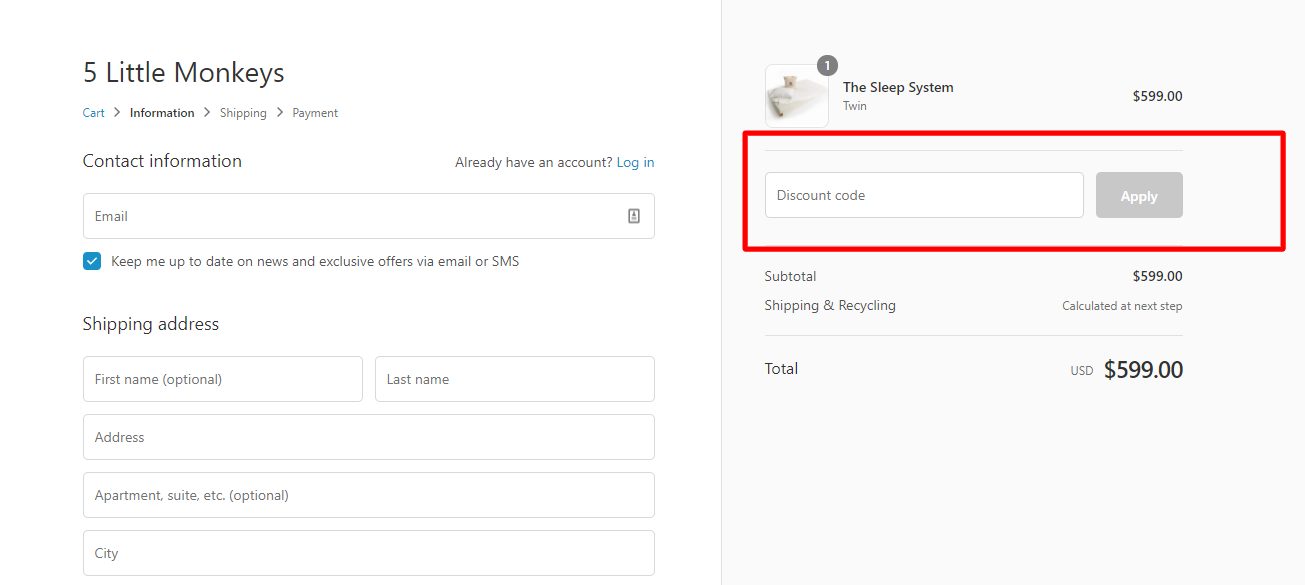Click the City input field
1305x585 pixels.
pos(368,553)
